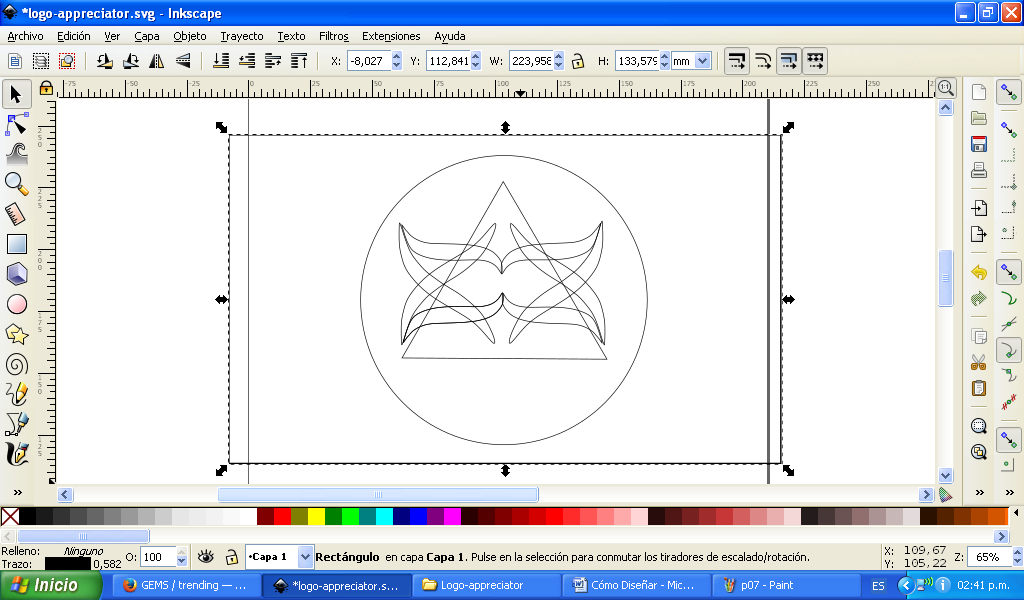Select the Calligraphy tool
This screenshot has height=600, width=1024.
[16, 454]
